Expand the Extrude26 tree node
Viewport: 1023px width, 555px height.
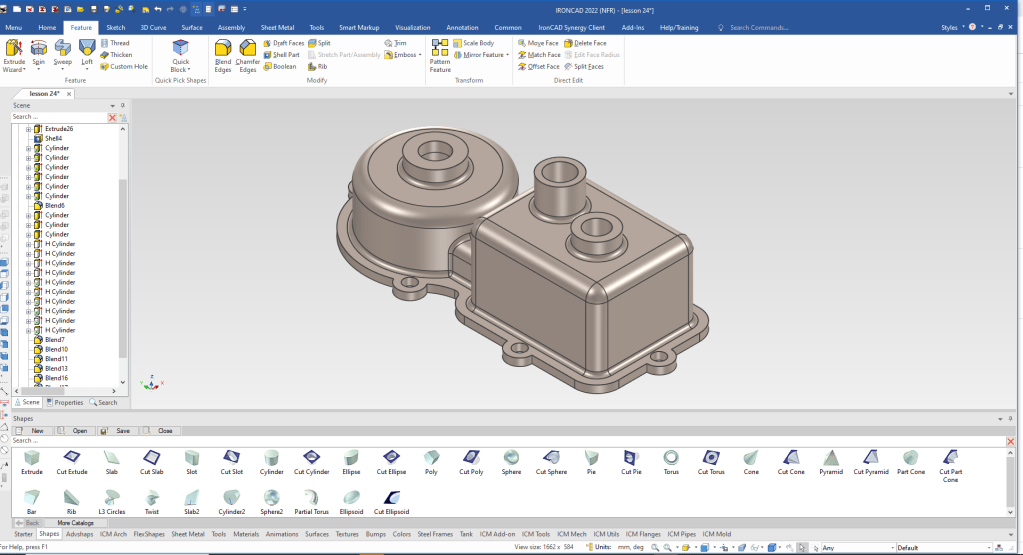coord(28,129)
